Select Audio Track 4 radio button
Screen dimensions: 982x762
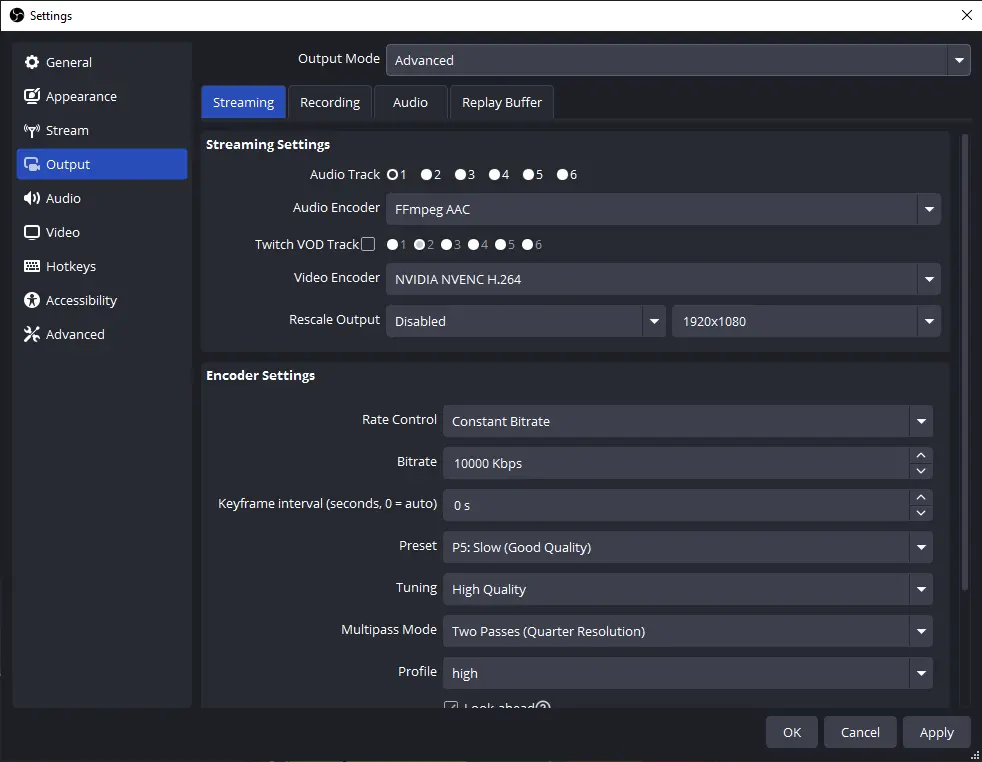[x=494, y=175]
